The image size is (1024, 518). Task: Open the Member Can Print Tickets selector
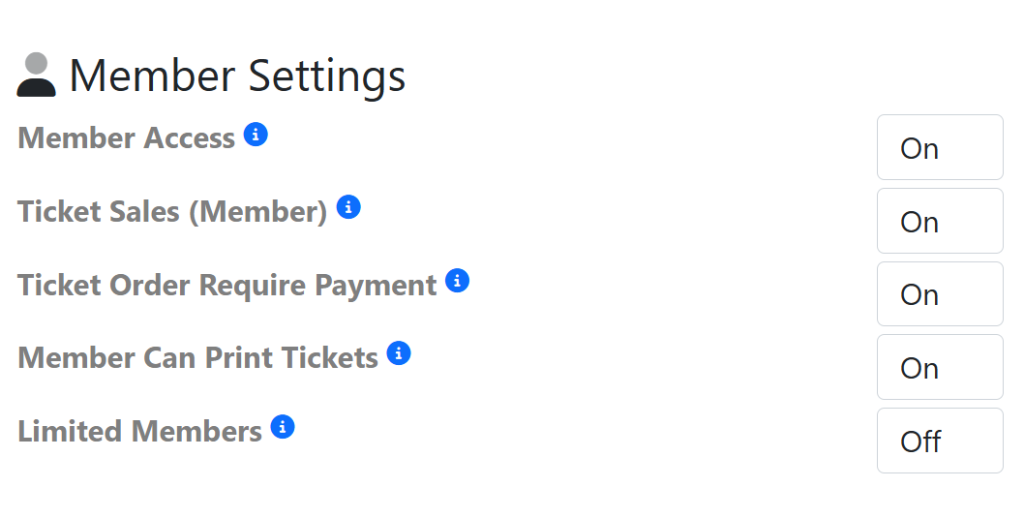(939, 367)
